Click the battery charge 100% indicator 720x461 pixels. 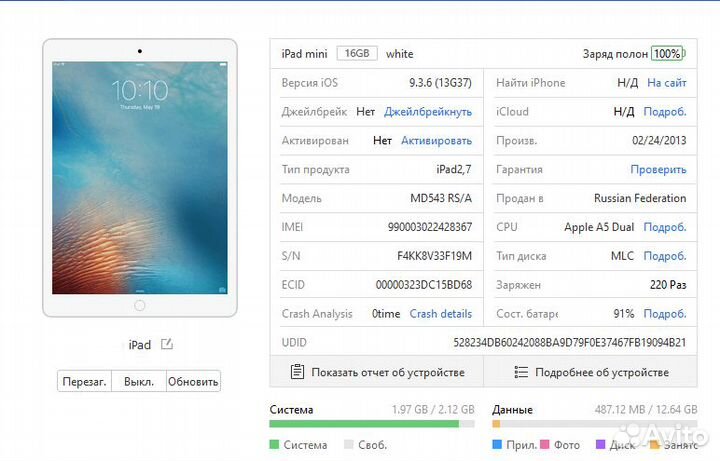coord(668,54)
